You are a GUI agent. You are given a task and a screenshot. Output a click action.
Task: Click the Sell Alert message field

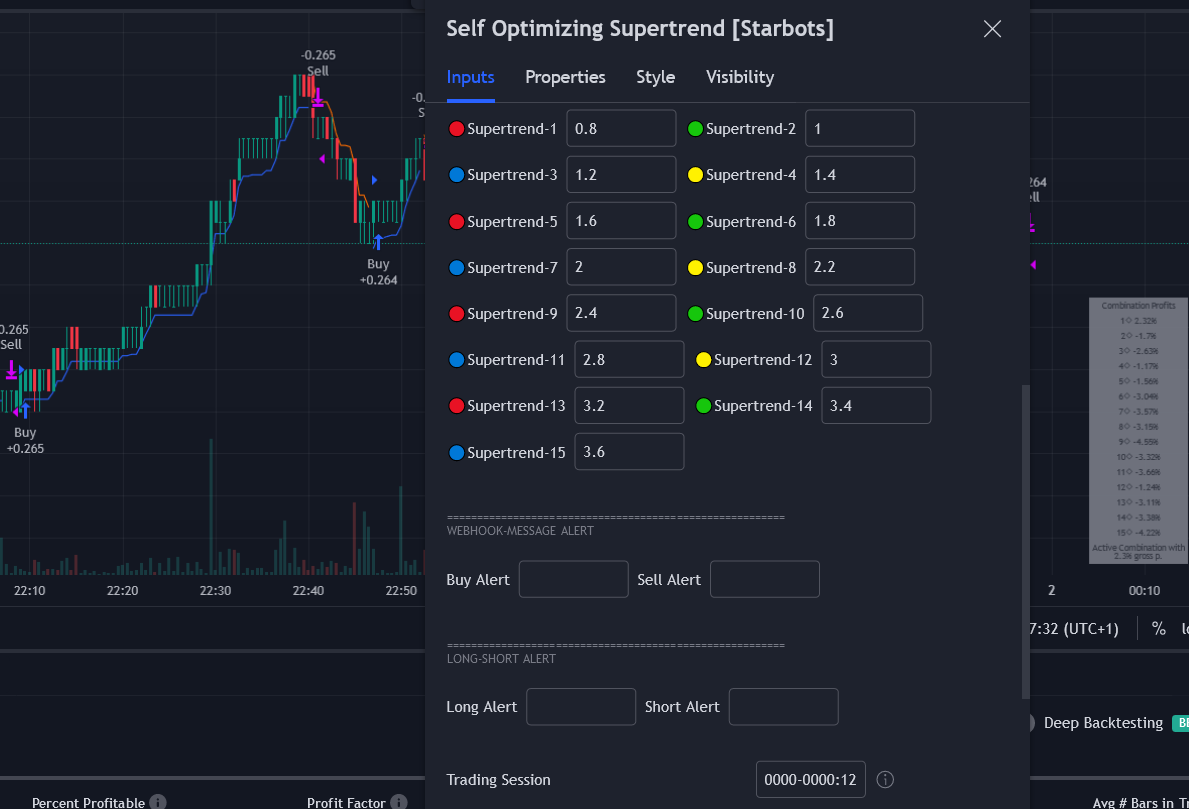(765, 580)
